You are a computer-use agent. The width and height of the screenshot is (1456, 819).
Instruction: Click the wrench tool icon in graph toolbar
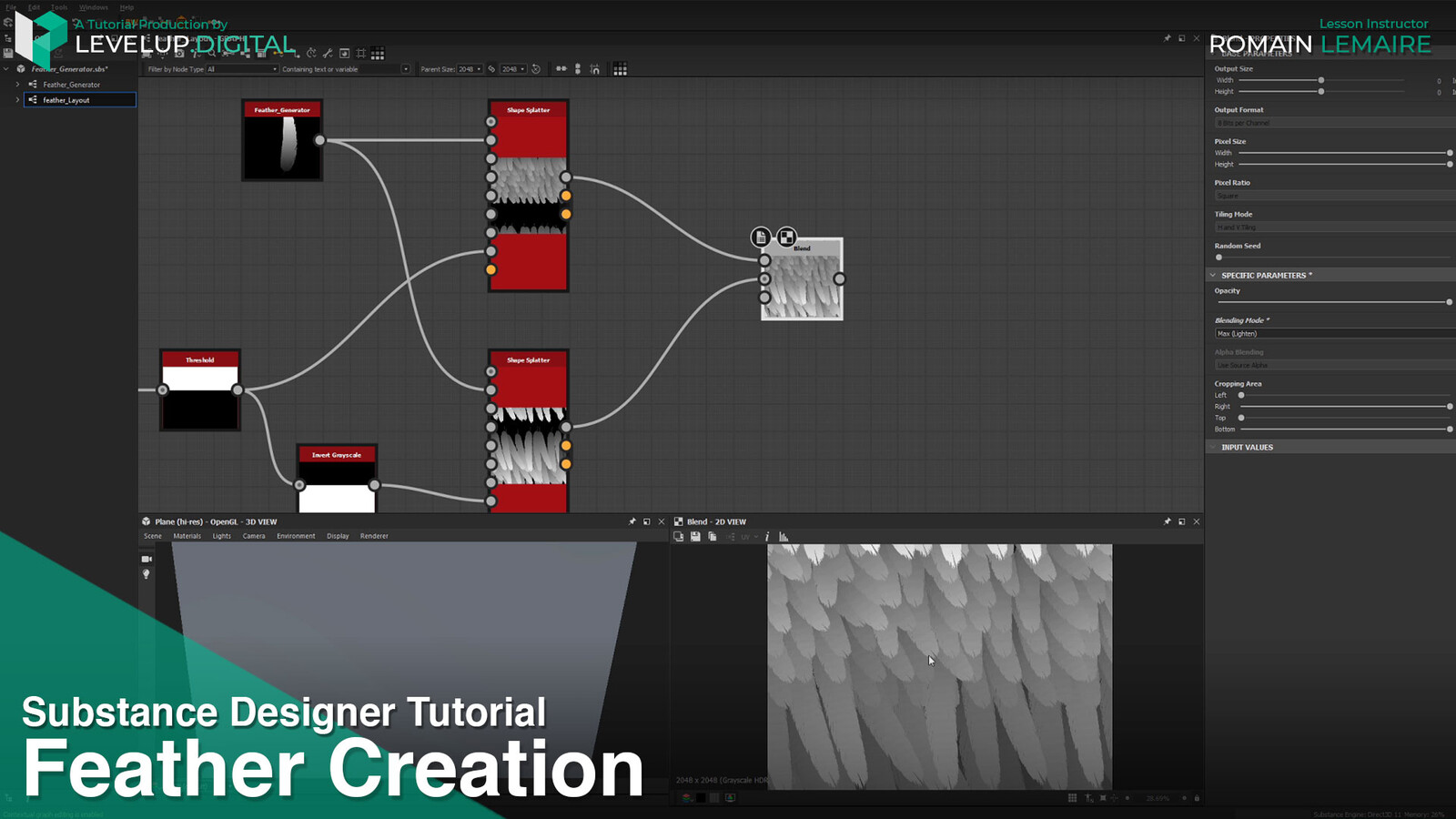(329, 51)
